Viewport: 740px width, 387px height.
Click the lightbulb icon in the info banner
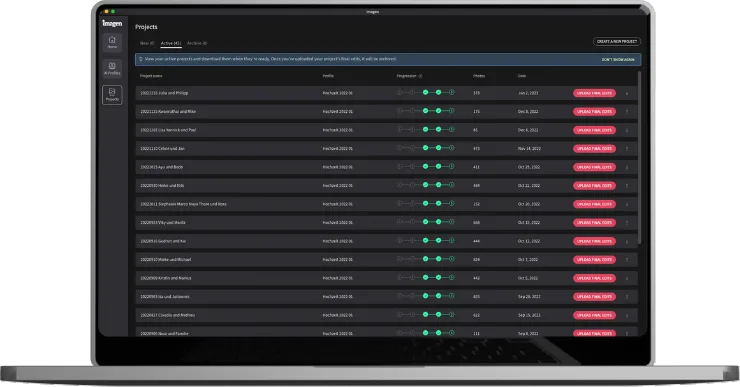141,59
